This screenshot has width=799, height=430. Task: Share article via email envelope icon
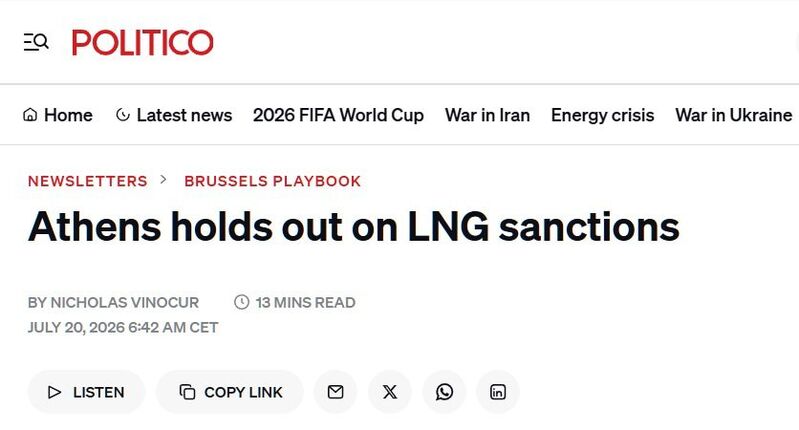335,392
